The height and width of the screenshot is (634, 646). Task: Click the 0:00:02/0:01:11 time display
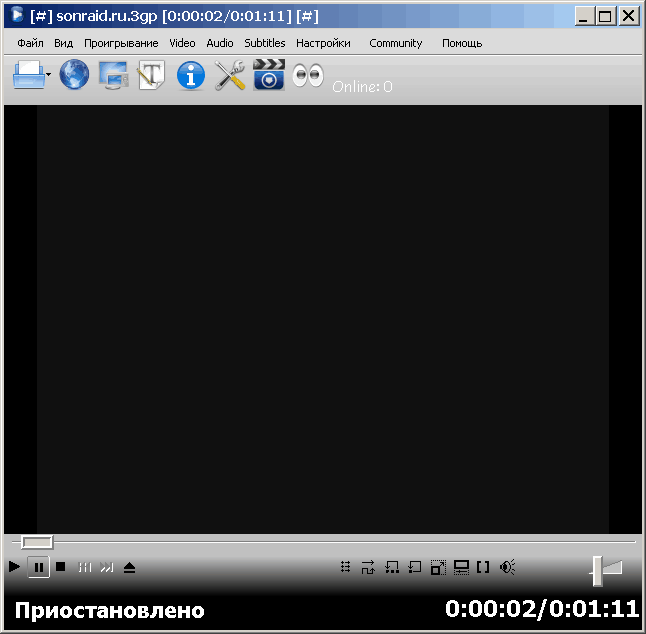click(x=542, y=609)
